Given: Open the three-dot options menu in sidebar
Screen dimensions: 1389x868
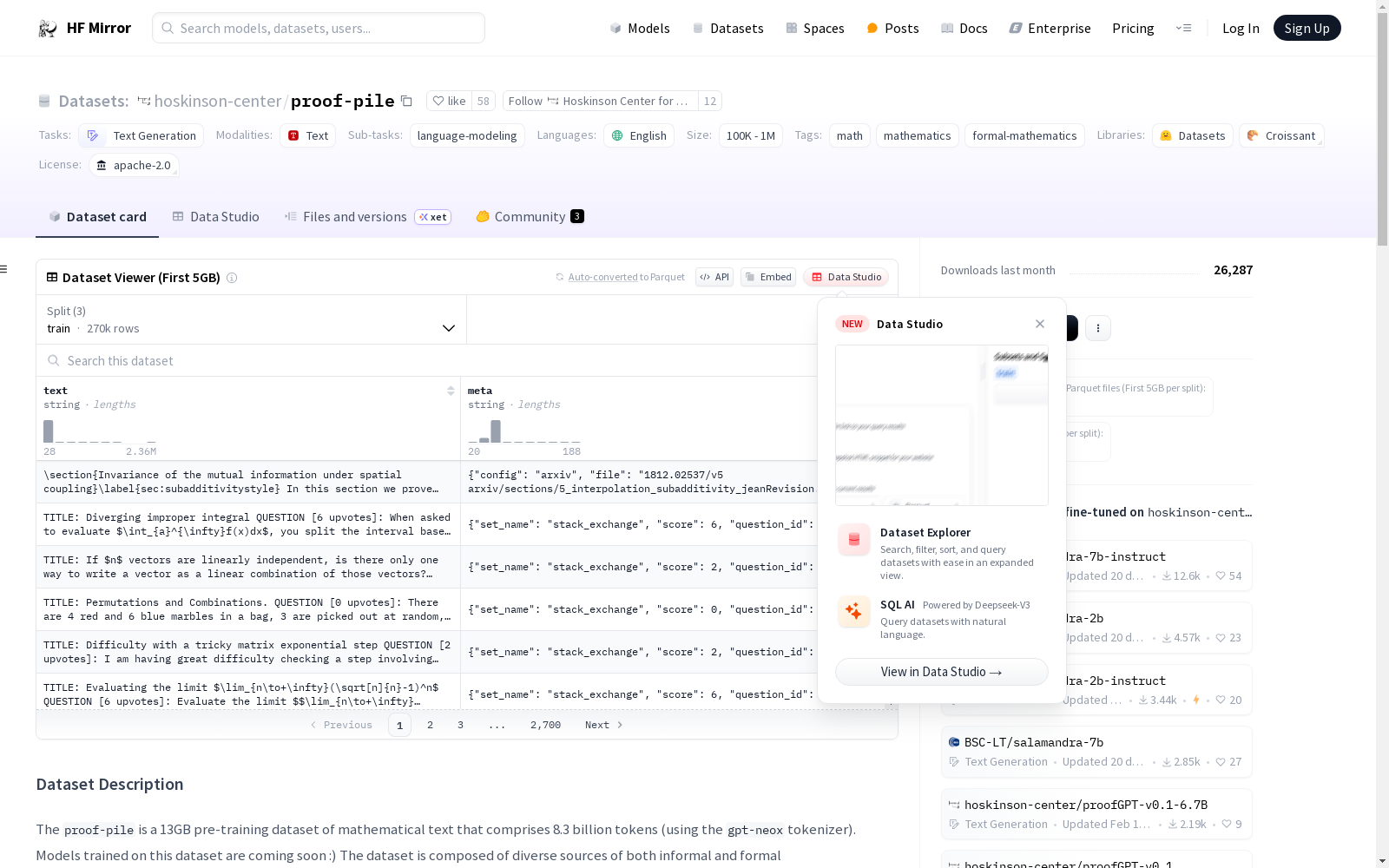Looking at the screenshot, I should [1098, 328].
